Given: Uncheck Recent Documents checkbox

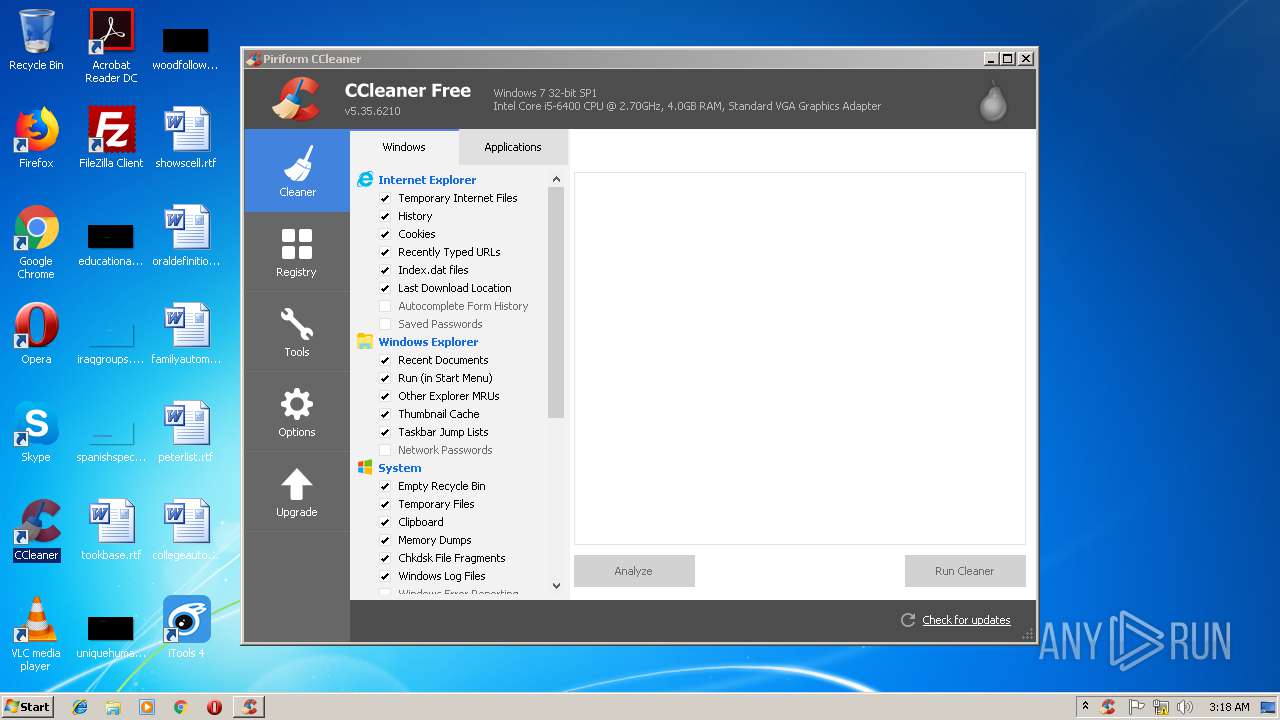Looking at the screenshot, I should [x=385, y=360].
